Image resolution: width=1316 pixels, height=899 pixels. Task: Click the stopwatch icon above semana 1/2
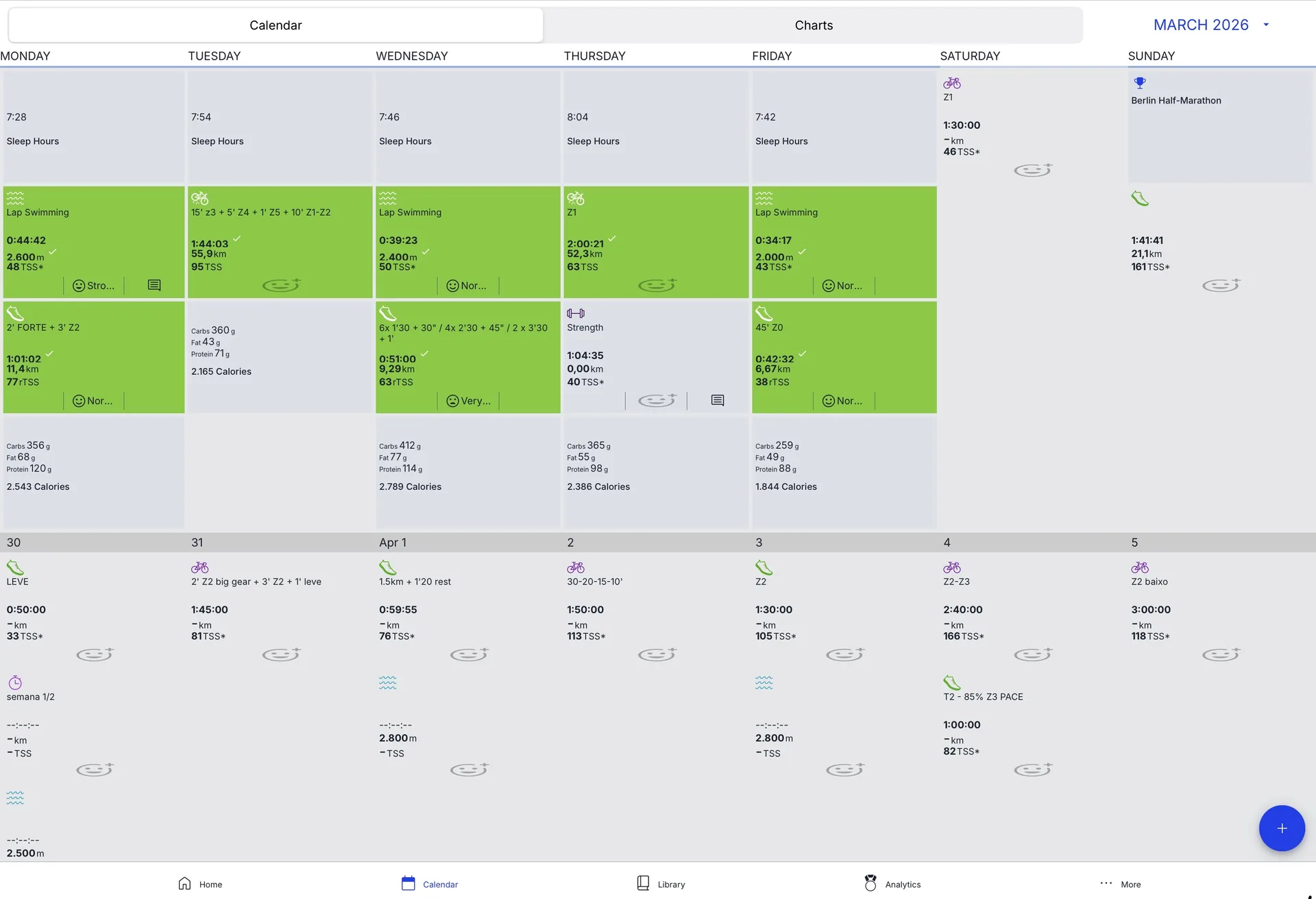click(15, 682)
